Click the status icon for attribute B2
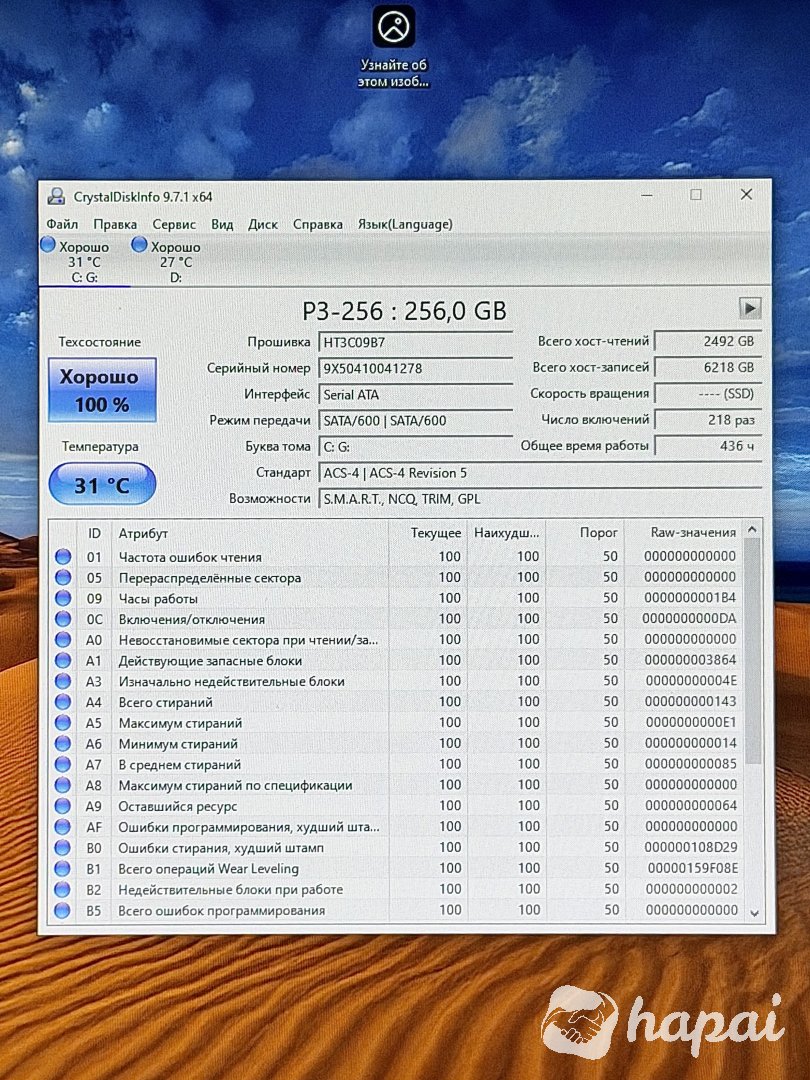The image size is (810, 1080). [x=63, y=889]
